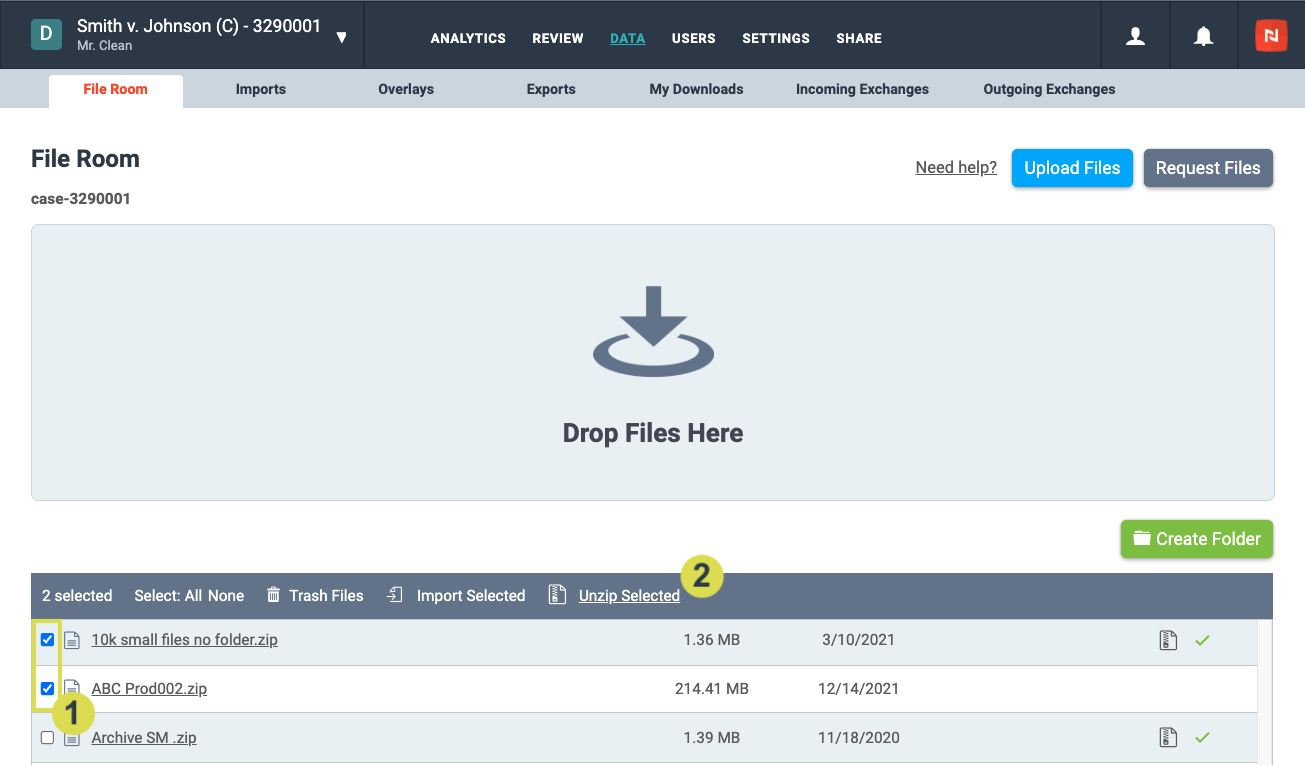Screen dimensions: 1305x765
Task: Click the 214.41 MB size value
Action: tap(712, 688)
